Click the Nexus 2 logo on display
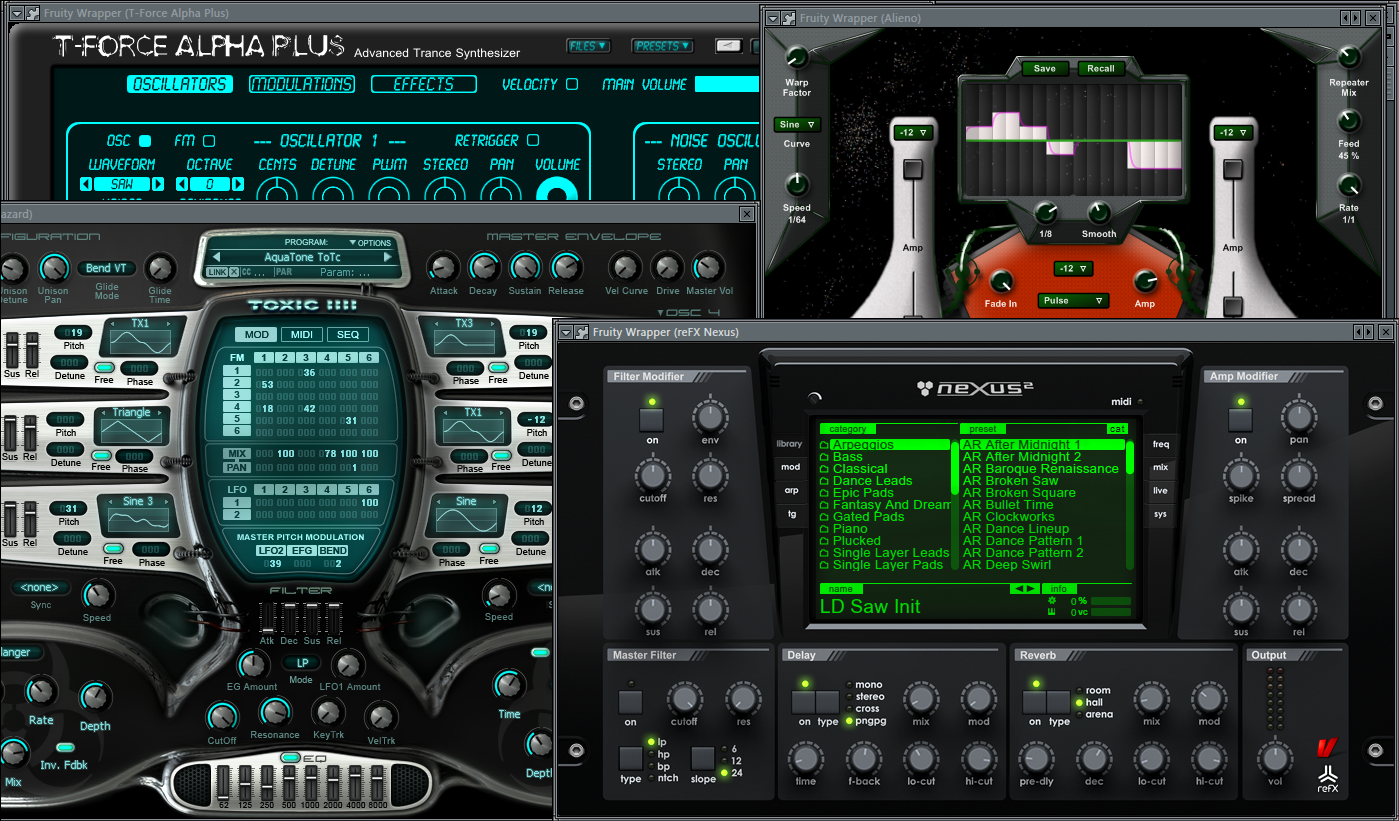Screen dimensions: 1399x821 [x=975, y=388]
